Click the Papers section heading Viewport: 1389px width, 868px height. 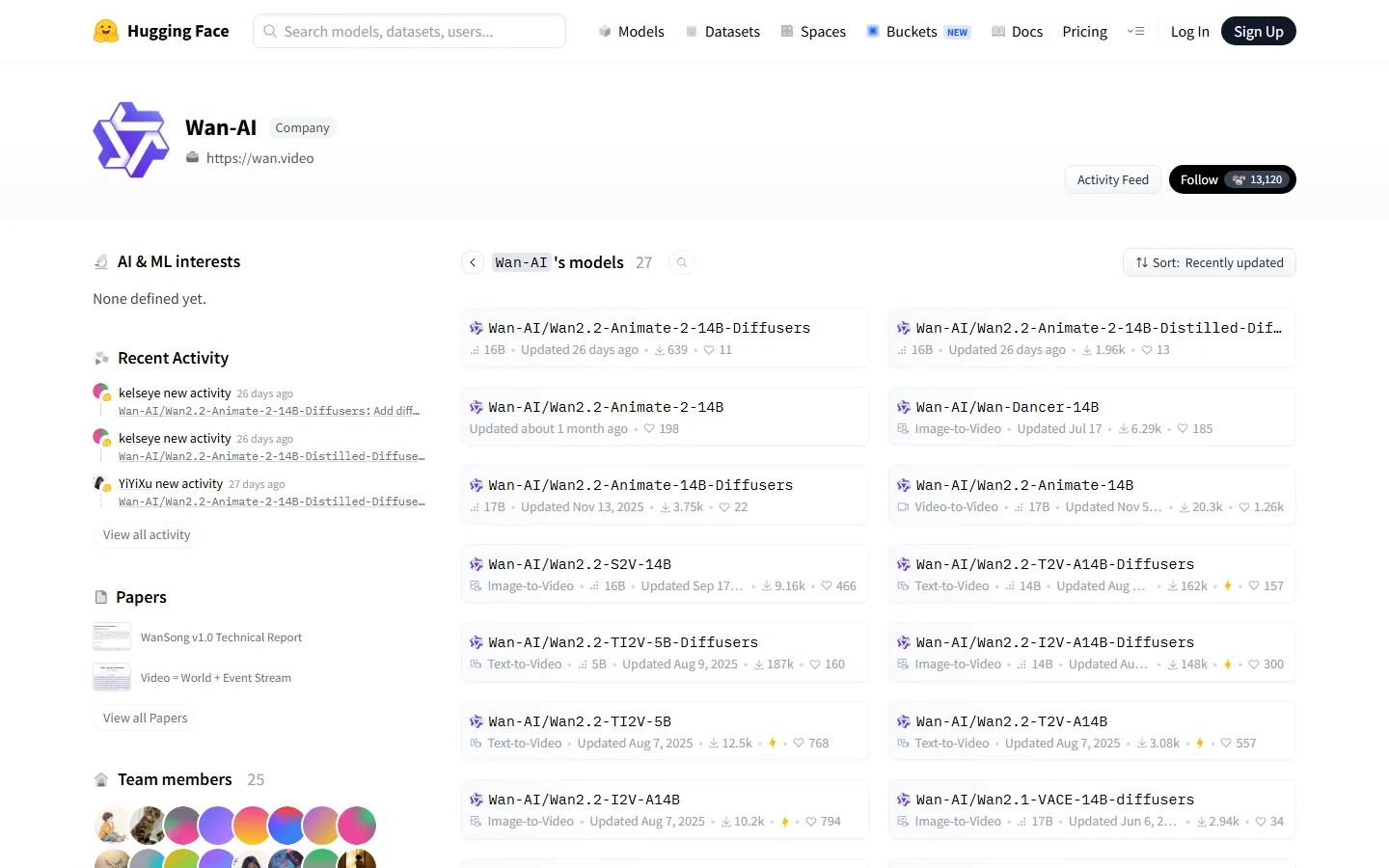point(141,597)
